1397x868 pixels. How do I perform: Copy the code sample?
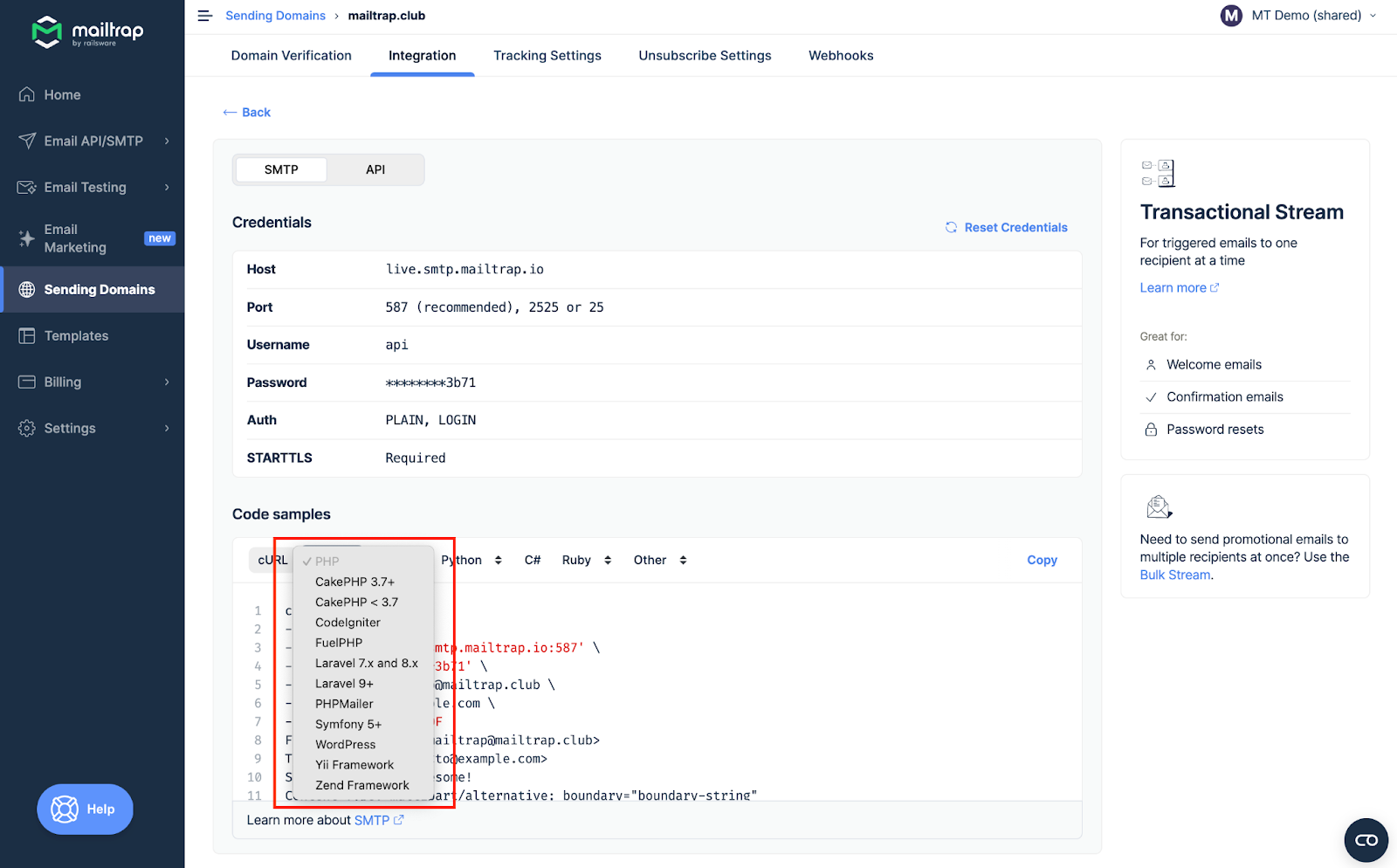[1042, 561]
